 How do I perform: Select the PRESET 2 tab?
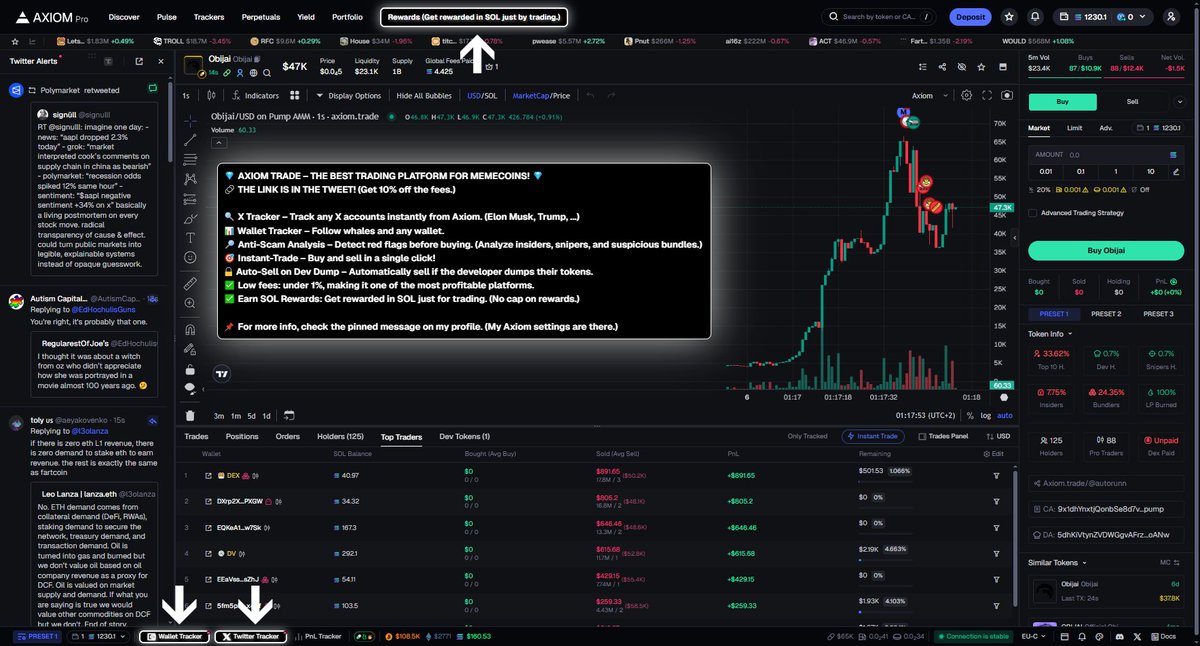1105,314
